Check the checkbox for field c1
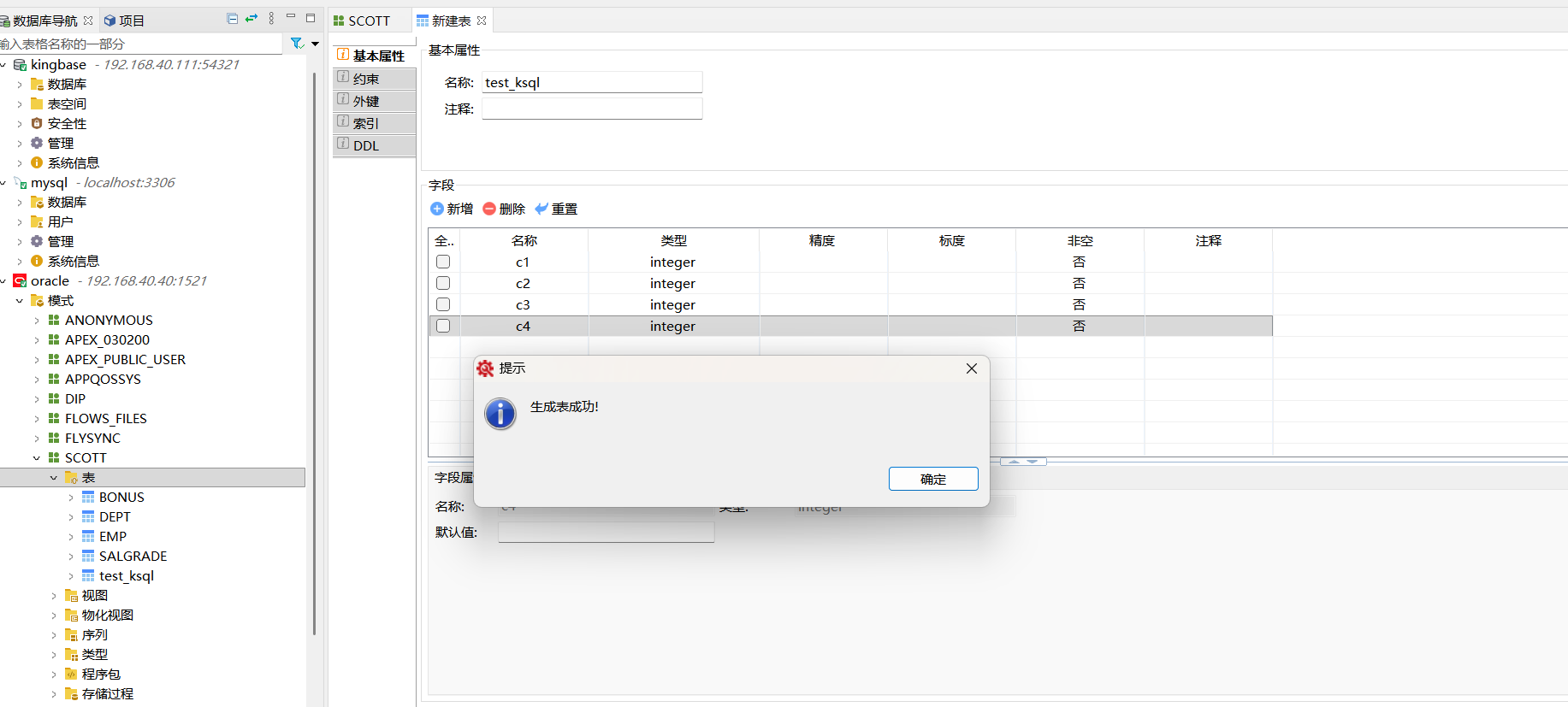This screenshot has width=1568, height=707. tap(443, 262)
